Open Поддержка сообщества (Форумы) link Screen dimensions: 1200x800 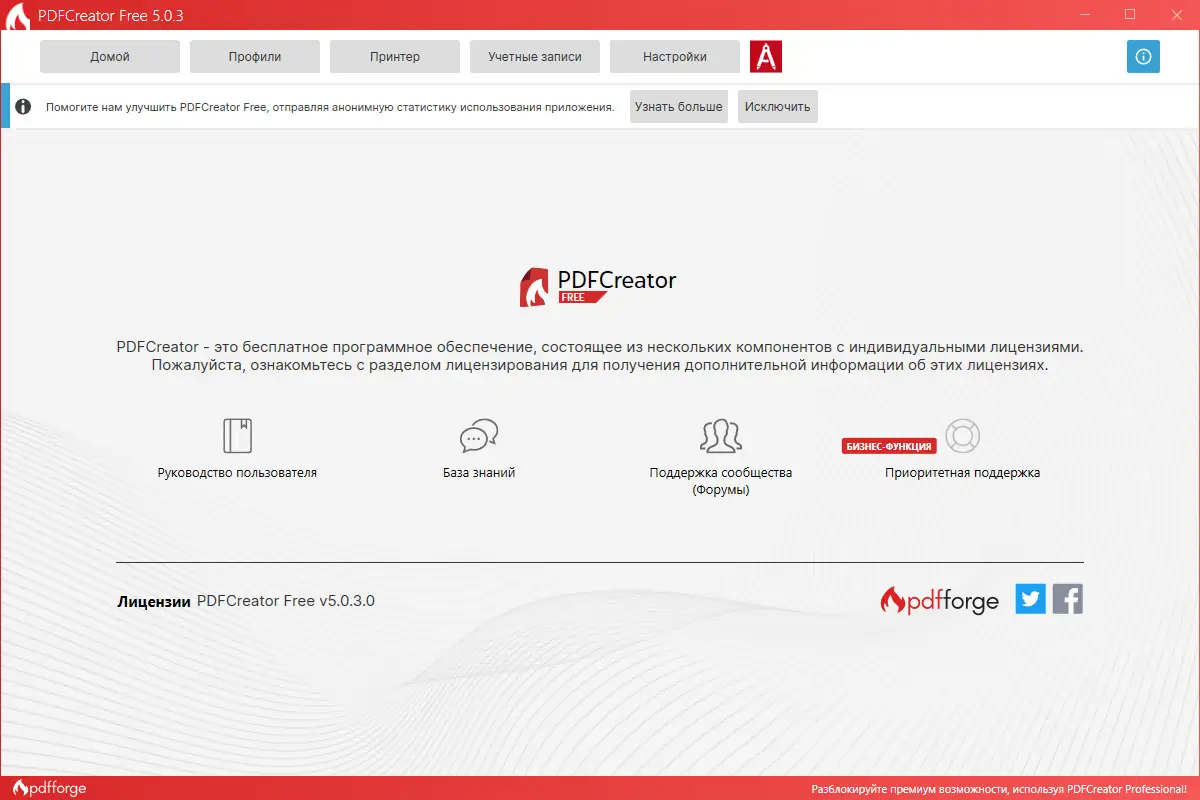coord(721,481)
